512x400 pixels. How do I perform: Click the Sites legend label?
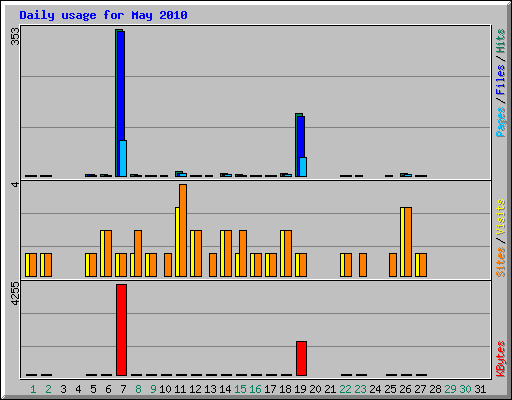500,262
